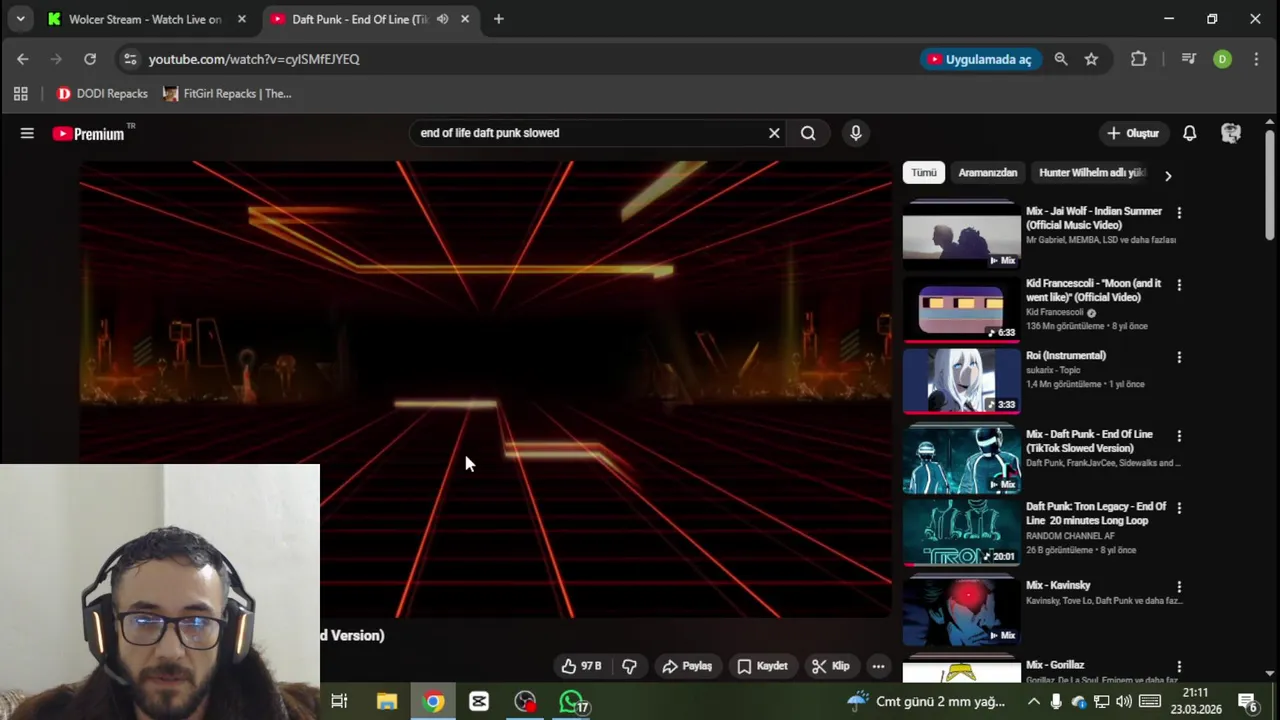Like the video with 97 B
The width and height of the screenshot is (1280, 720).
(x=581, y=666)
